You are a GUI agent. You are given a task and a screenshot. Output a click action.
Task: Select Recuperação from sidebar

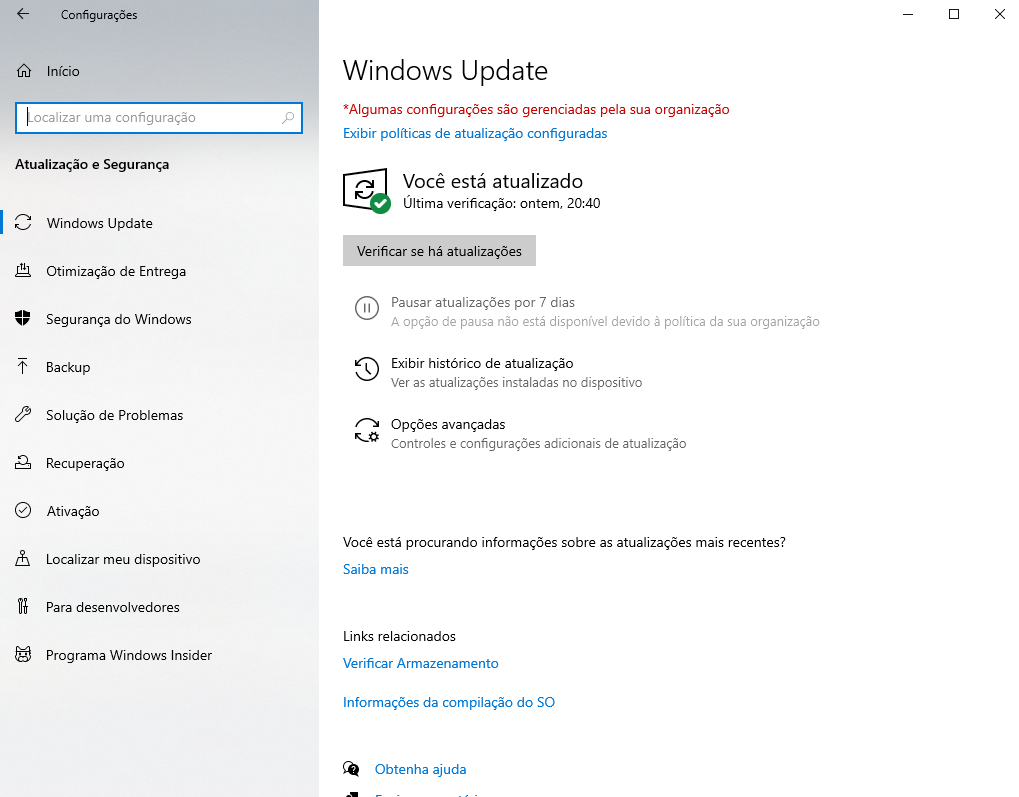point(159,464)
